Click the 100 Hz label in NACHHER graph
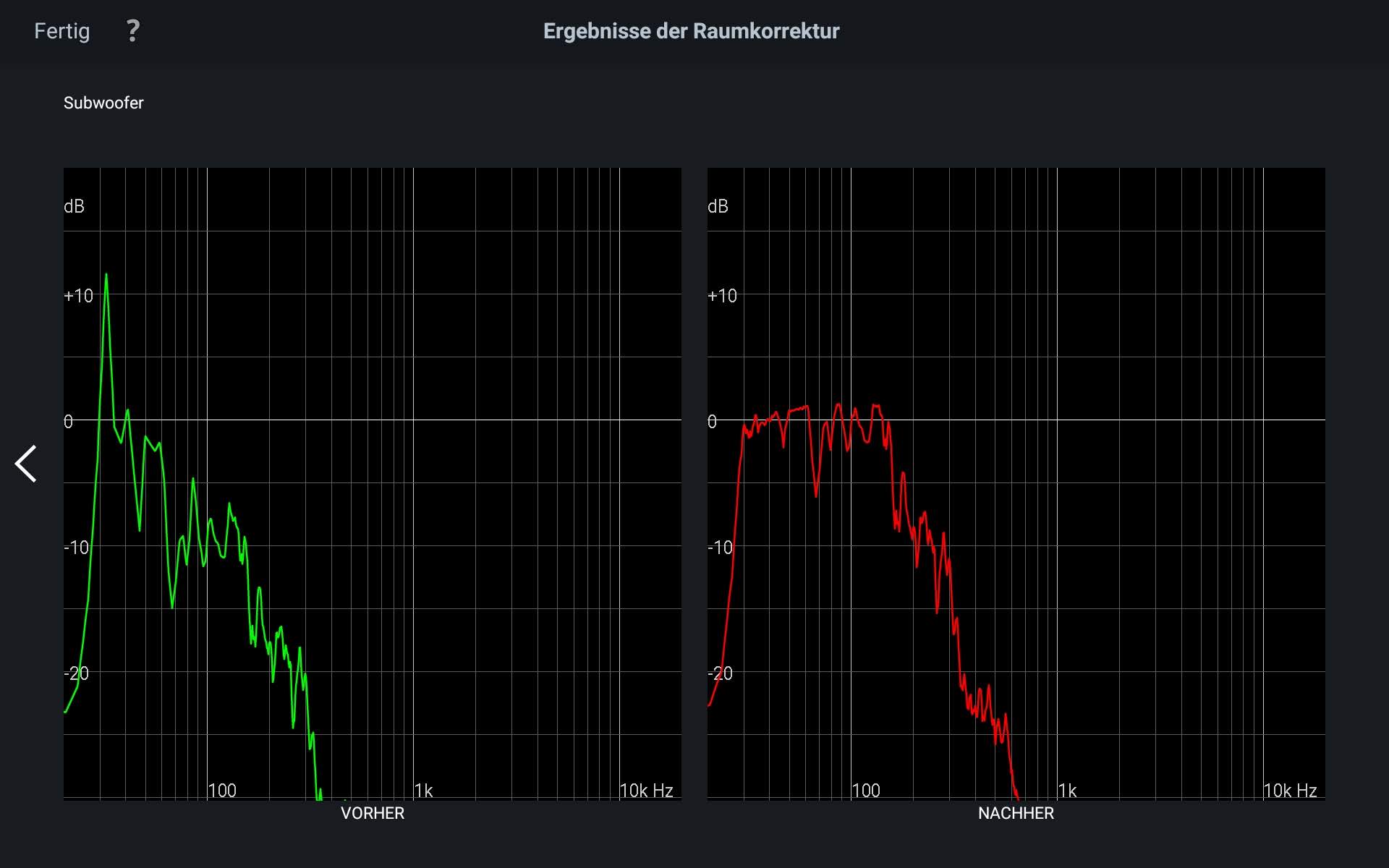This screenshot has width=1389, height=868. click(x=866, y=791)
